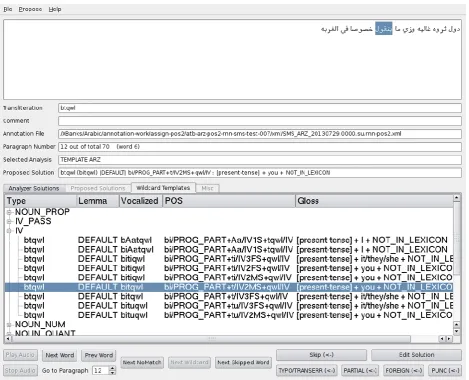Screen dimensions: 469x380
Task: Expand the NOUN_NUM tree node
Action: tap(9, 324)
